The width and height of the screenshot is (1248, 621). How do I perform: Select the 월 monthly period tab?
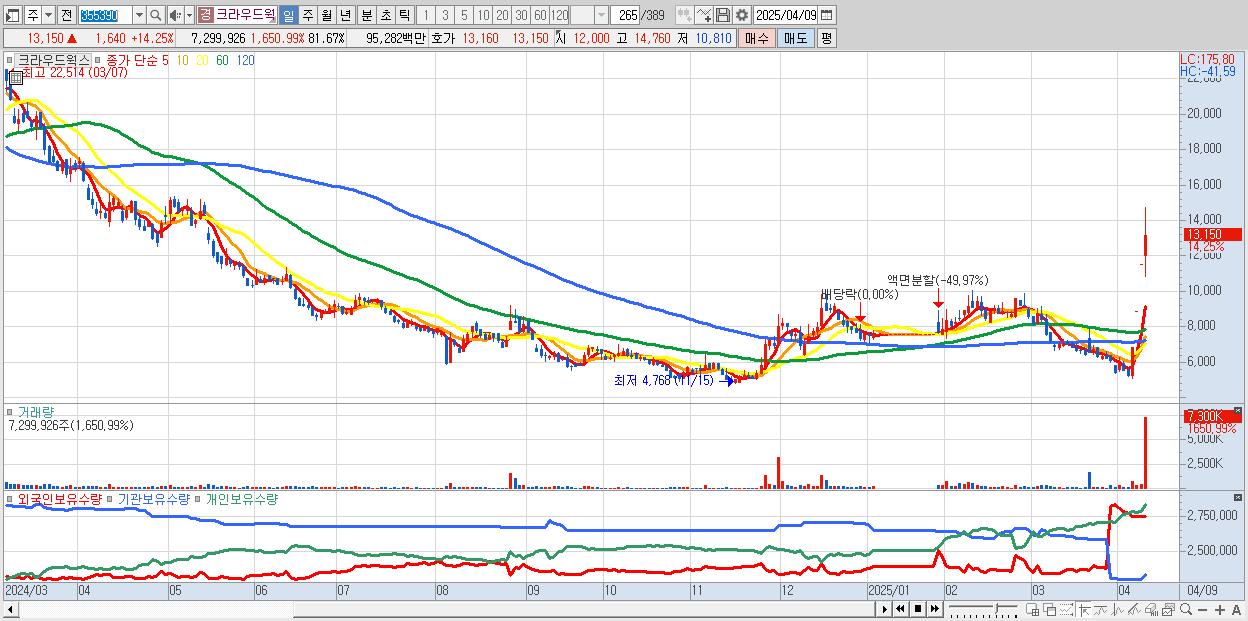tap(326, 15)
